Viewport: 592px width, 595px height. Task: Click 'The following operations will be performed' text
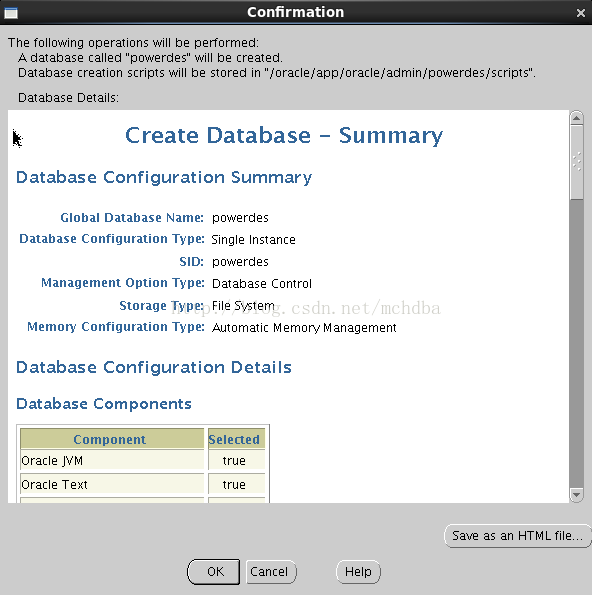[133, 43]
